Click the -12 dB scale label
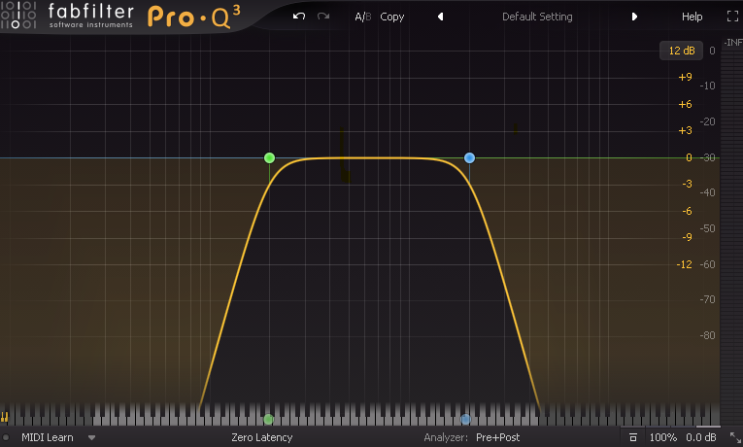The height and width of the screenshot is (447, 743). pyautogui.click(x=684, y=265)
